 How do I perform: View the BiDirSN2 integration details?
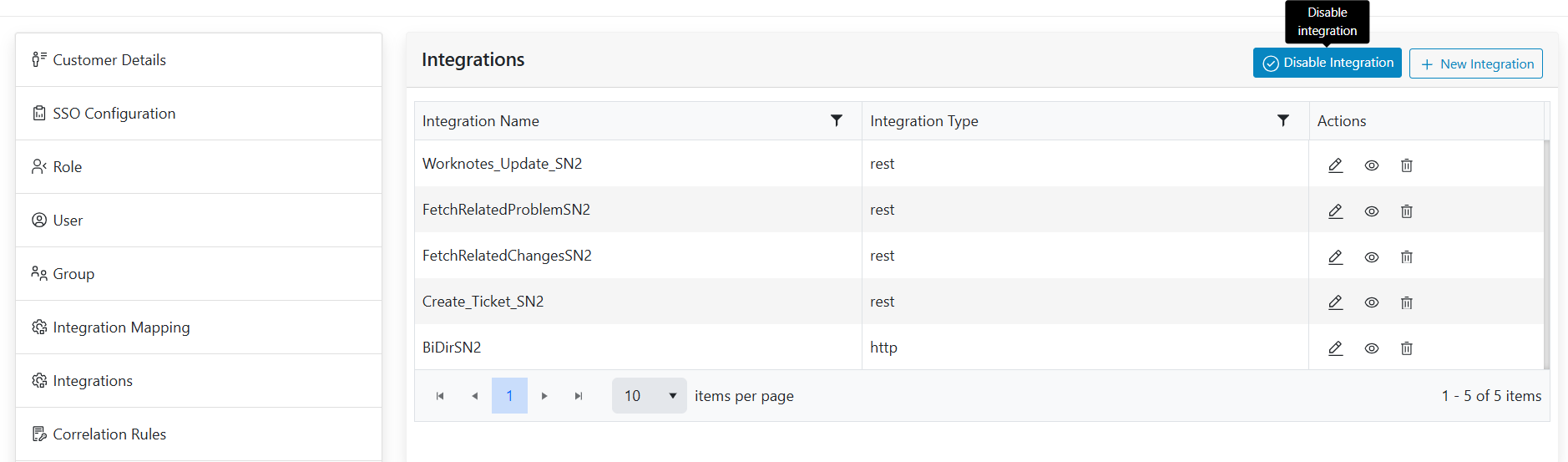click(x=1371, y=348)
